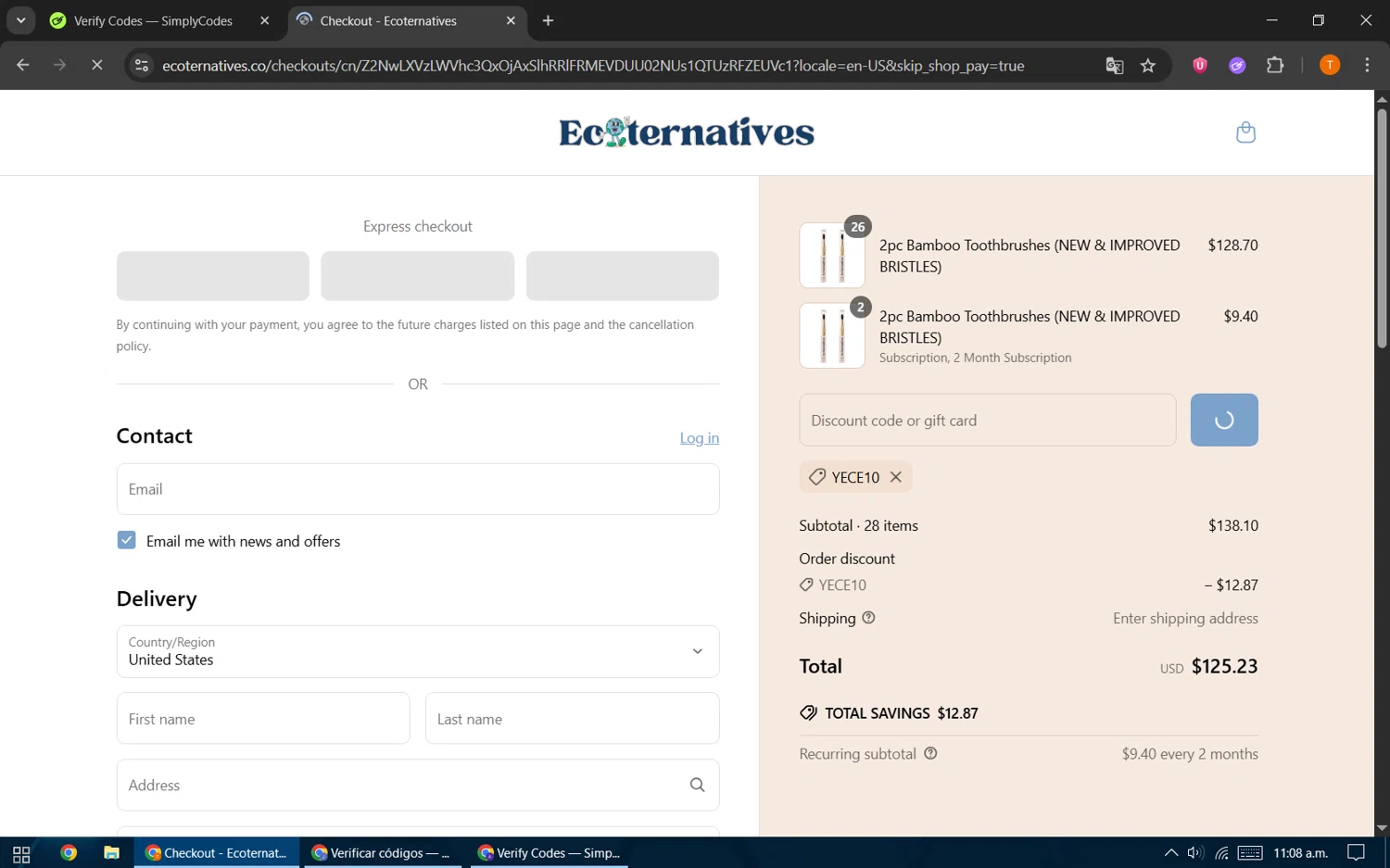1390x868 pixels.
Task: Click the third express checkout button
Action: 623,276
